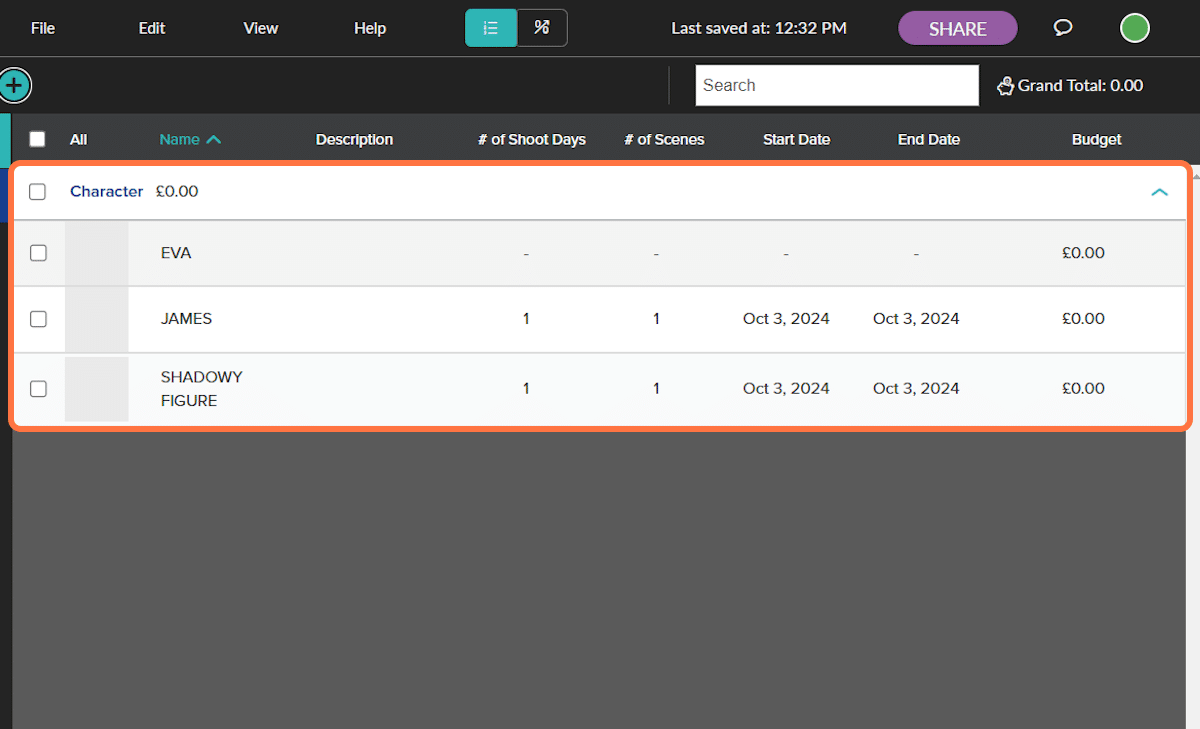Open the File menu
This screenshot has width=1200, height=729.
(43, 28)
